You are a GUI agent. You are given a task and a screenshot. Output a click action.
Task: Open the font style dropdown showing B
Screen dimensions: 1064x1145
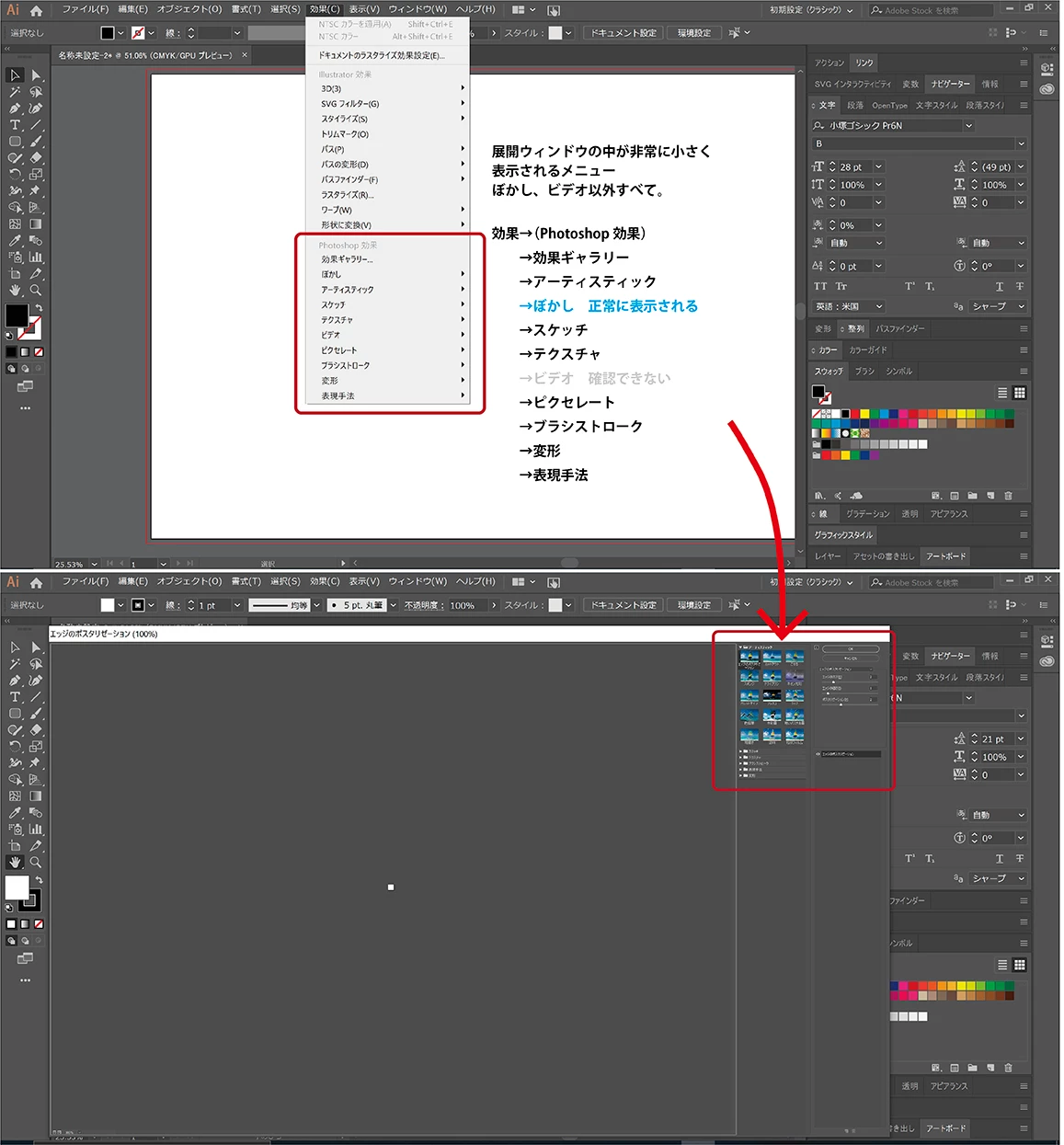pyautogui.click(x=1021, y=143)
